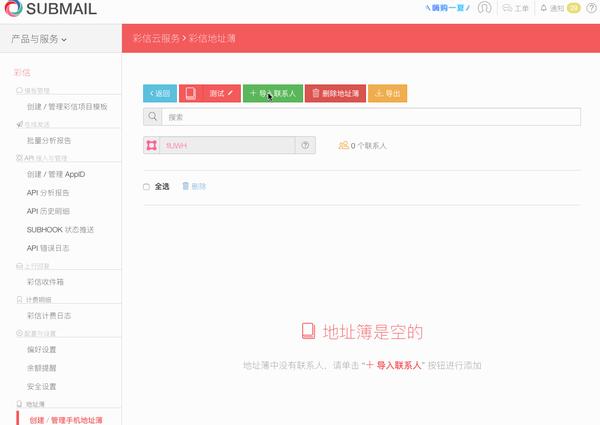Screen dimensions: 600x425
Task: Click the 计费明细 section icon
Action: click(20, 300)
